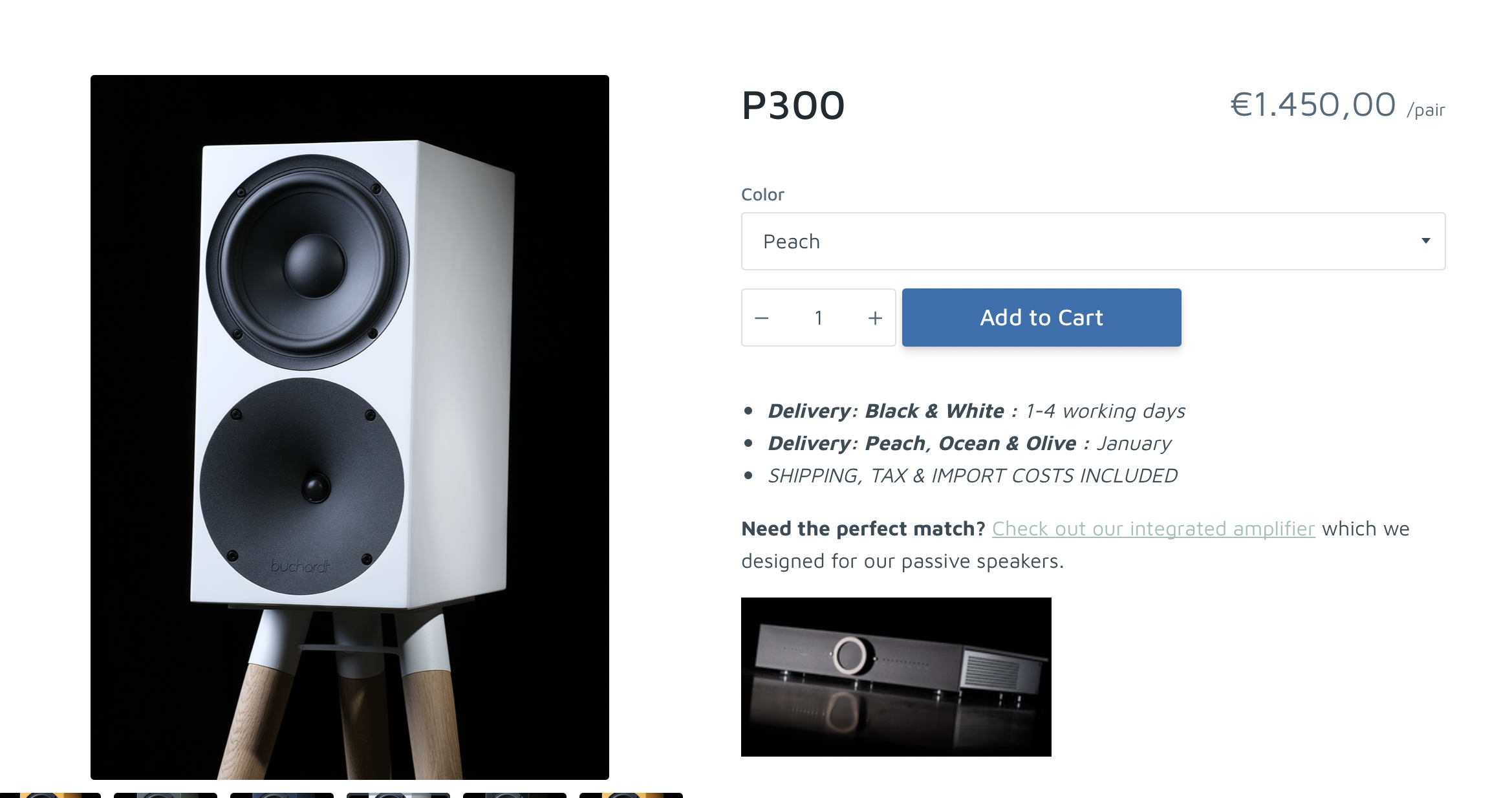Click the Buchardt logo on the speaker
Screen dimensions: 1512x798
[x=300, y=566]
